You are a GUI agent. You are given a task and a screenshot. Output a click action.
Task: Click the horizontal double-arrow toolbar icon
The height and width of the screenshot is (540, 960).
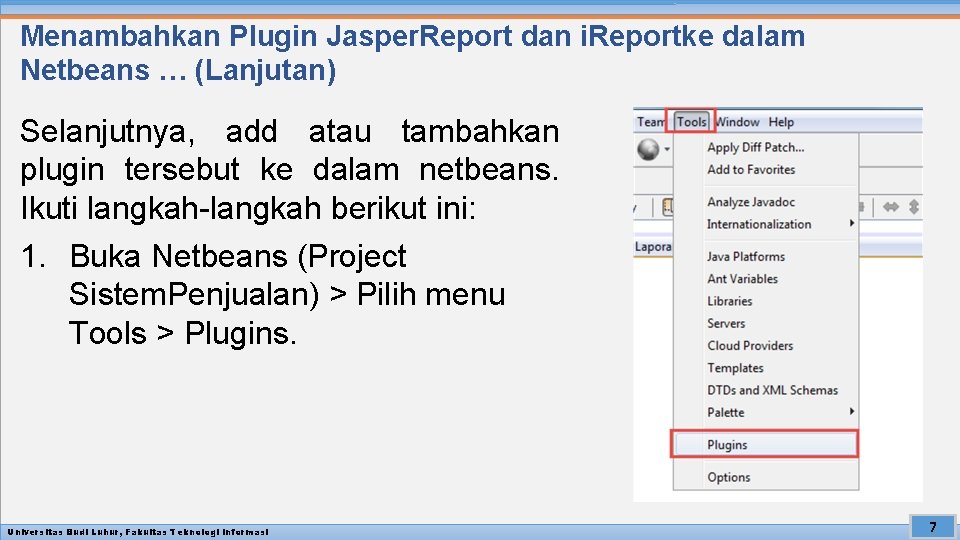click(891, 207)
